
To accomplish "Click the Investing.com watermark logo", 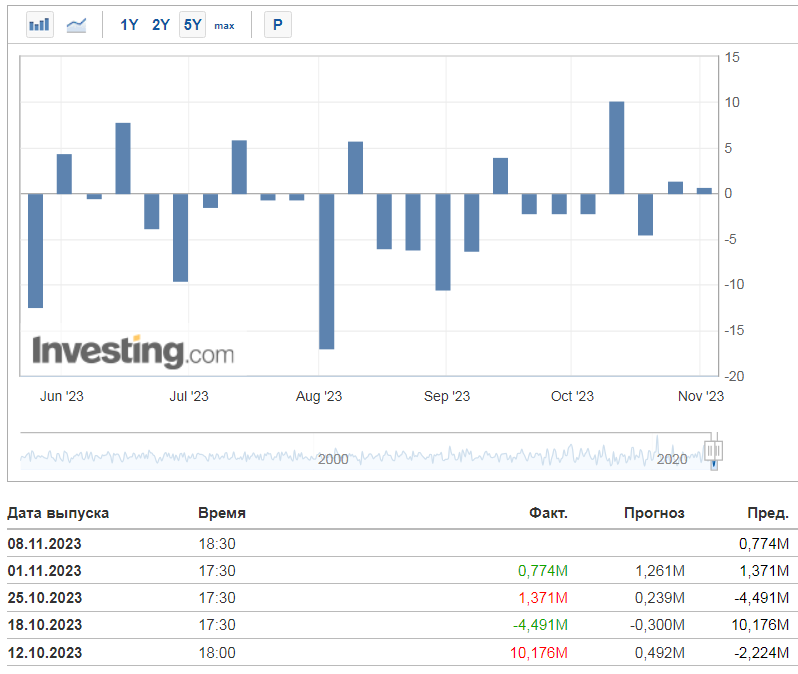I will (x=133, y=352).
